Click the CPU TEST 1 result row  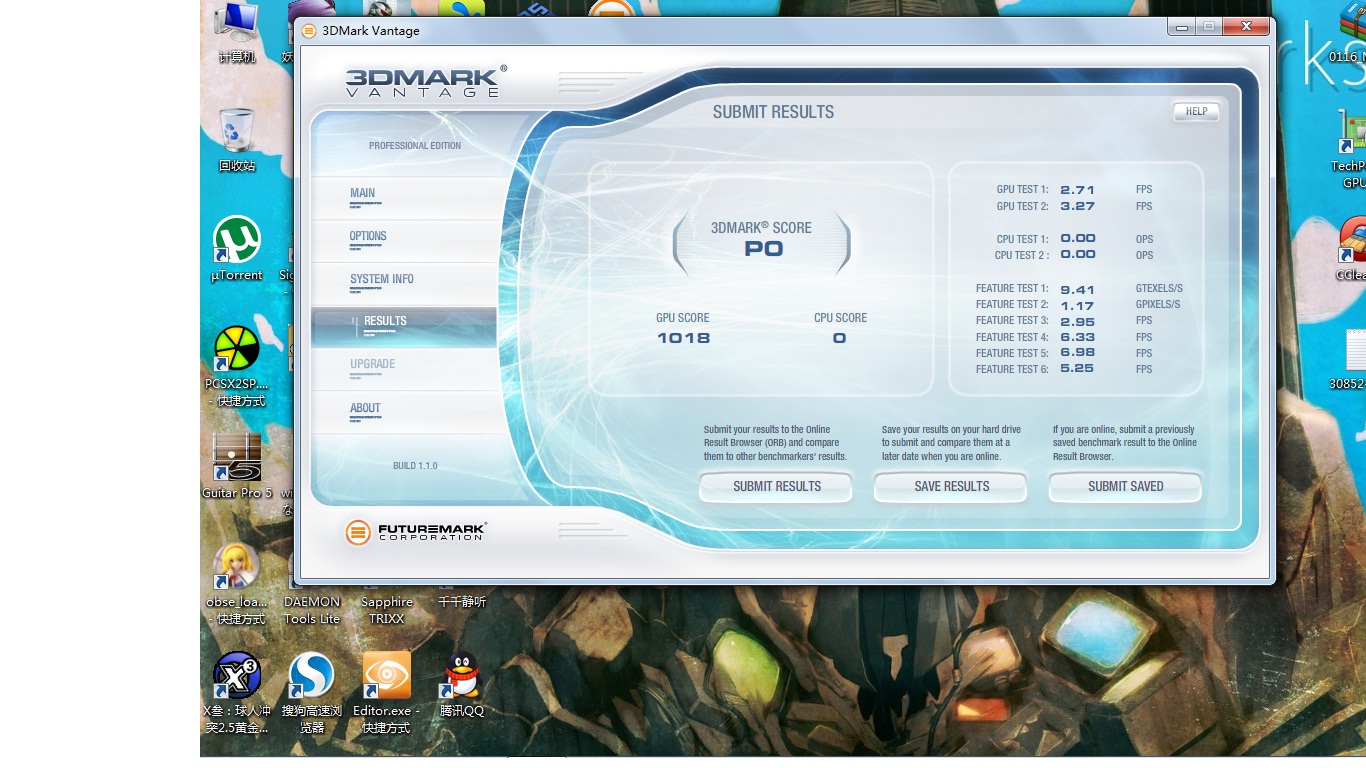pos(1075,239)
